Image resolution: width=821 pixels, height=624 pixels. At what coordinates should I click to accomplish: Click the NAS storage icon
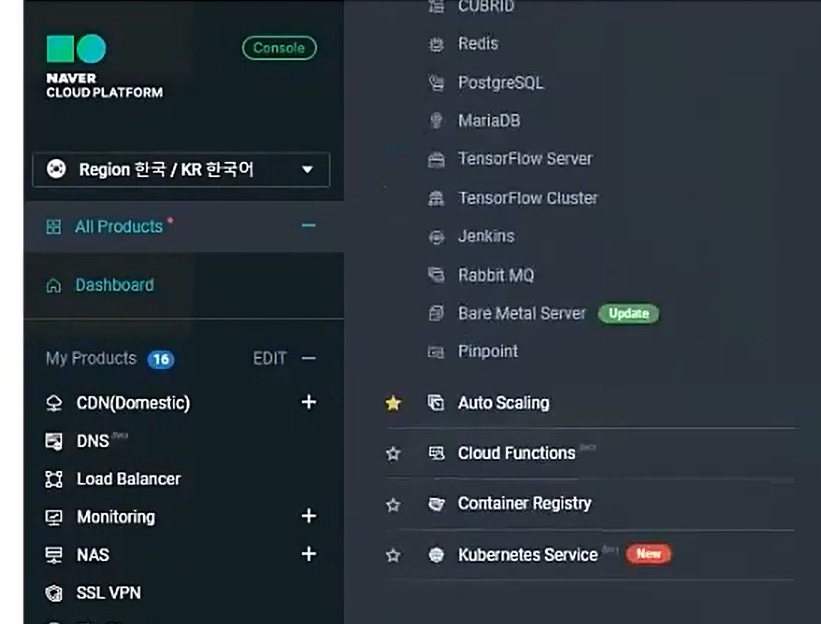54,555
